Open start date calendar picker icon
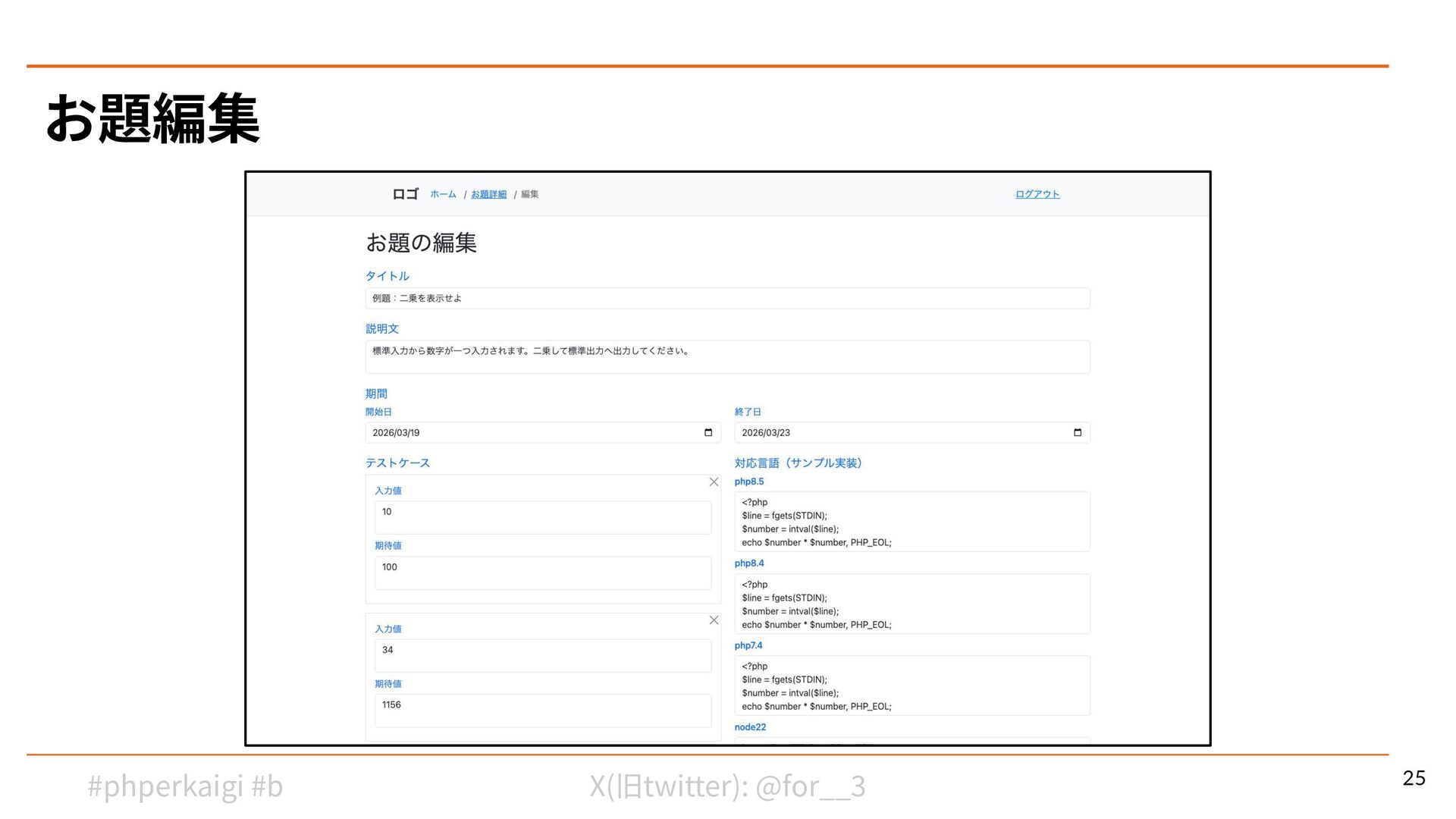The image size is (1456, 819). (708, 432)
